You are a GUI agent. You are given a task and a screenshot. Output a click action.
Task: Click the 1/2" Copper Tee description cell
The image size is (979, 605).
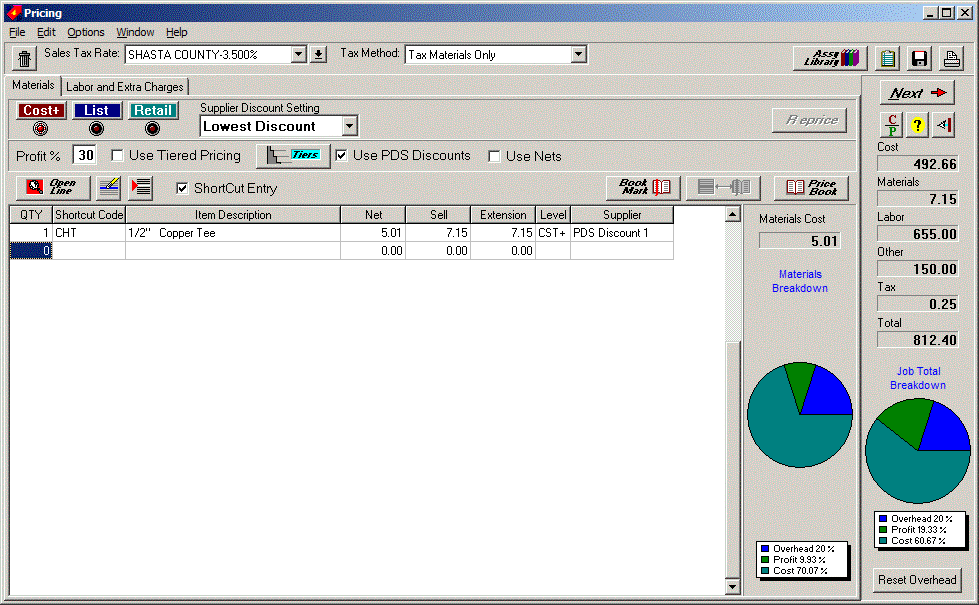tap(233, 233)
